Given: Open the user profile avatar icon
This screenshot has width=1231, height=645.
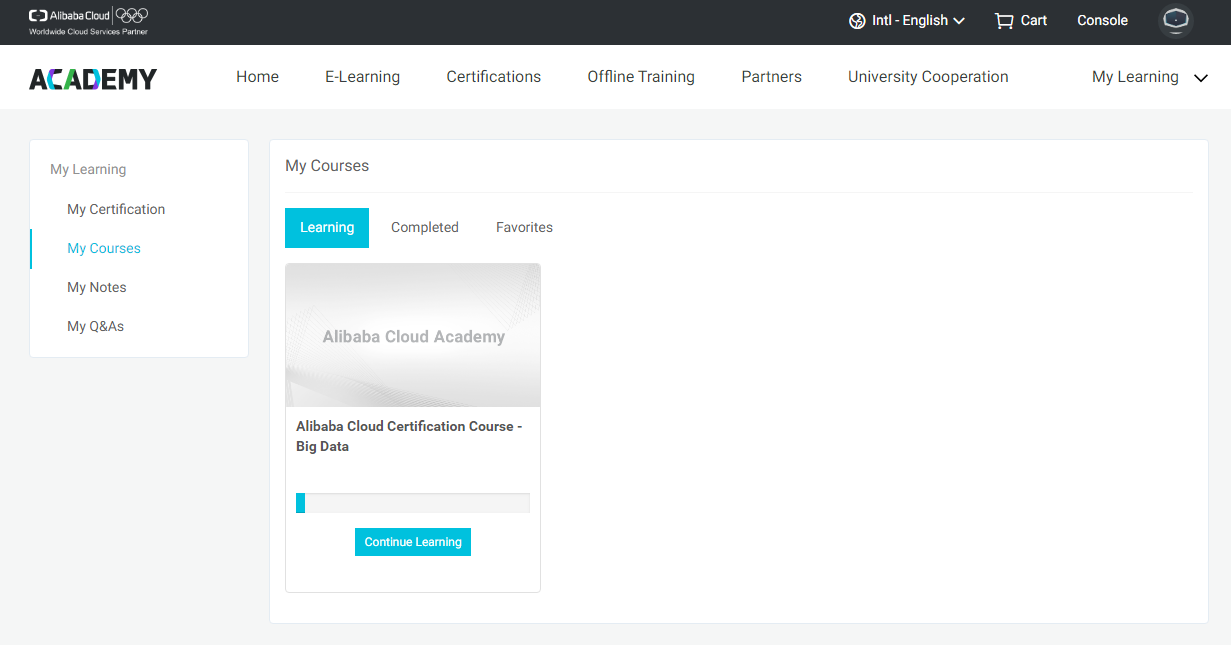Looking at the screenshot, I should click(x=1175, y=20).
